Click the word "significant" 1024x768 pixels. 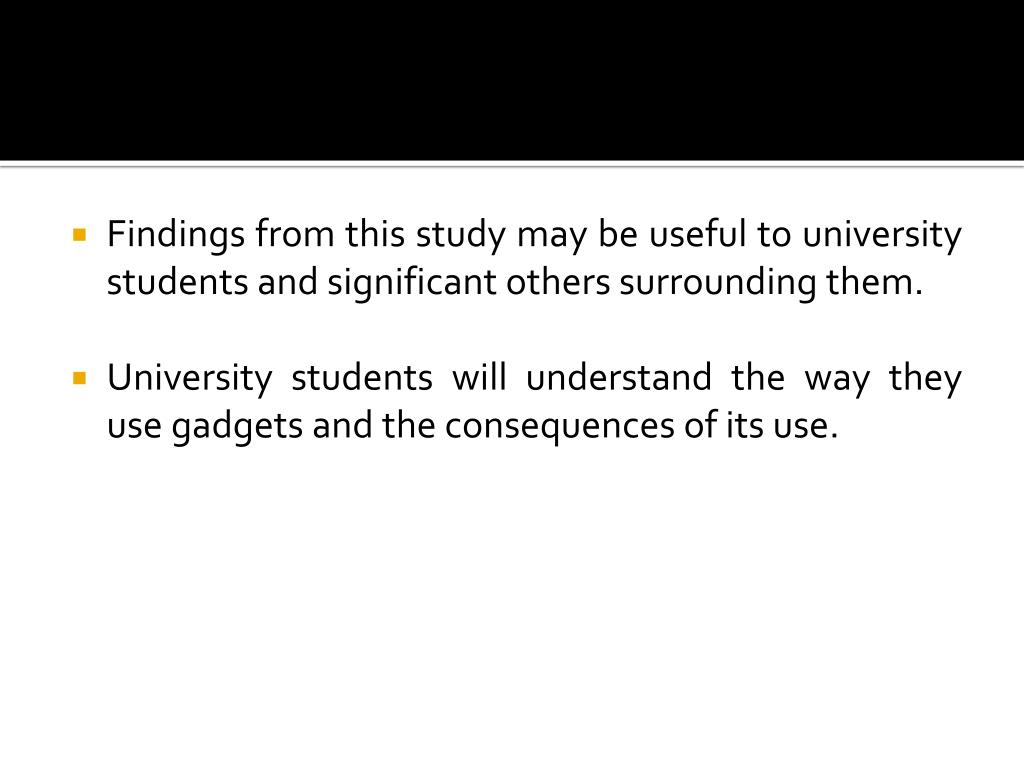[411, 283]
